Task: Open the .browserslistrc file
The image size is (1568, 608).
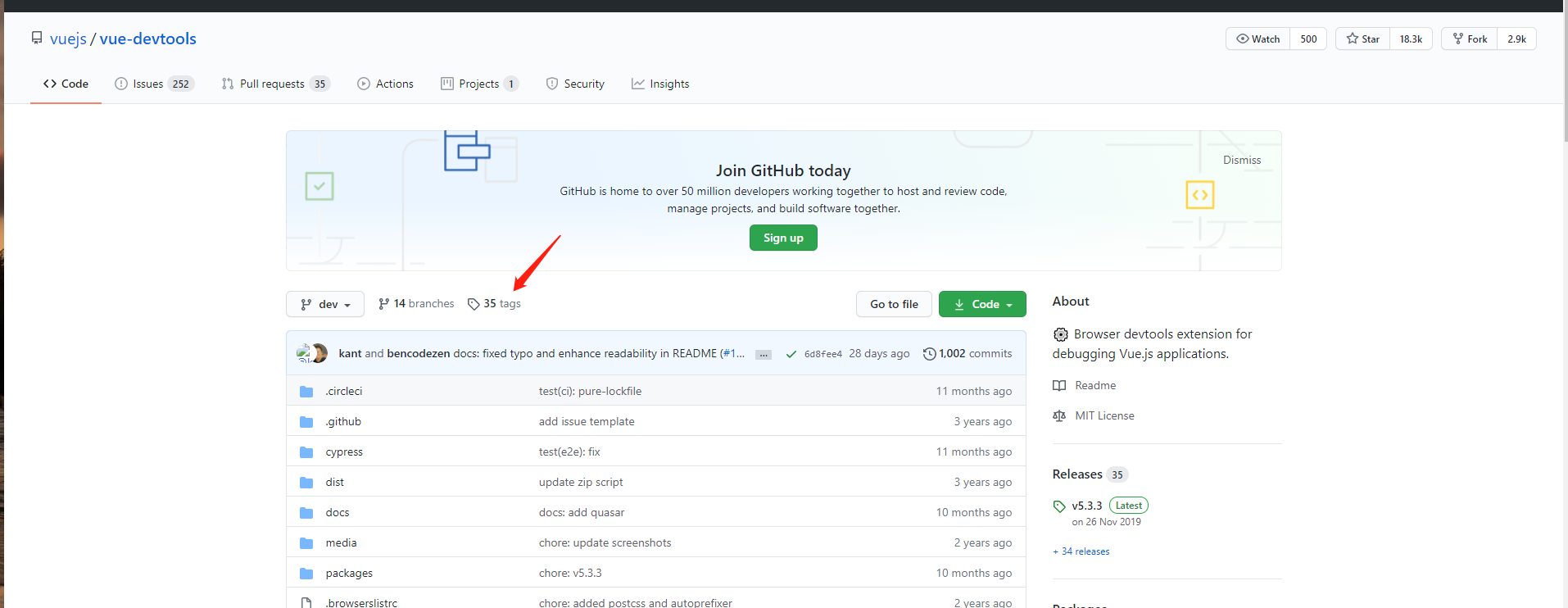Action: pos(361,602)
